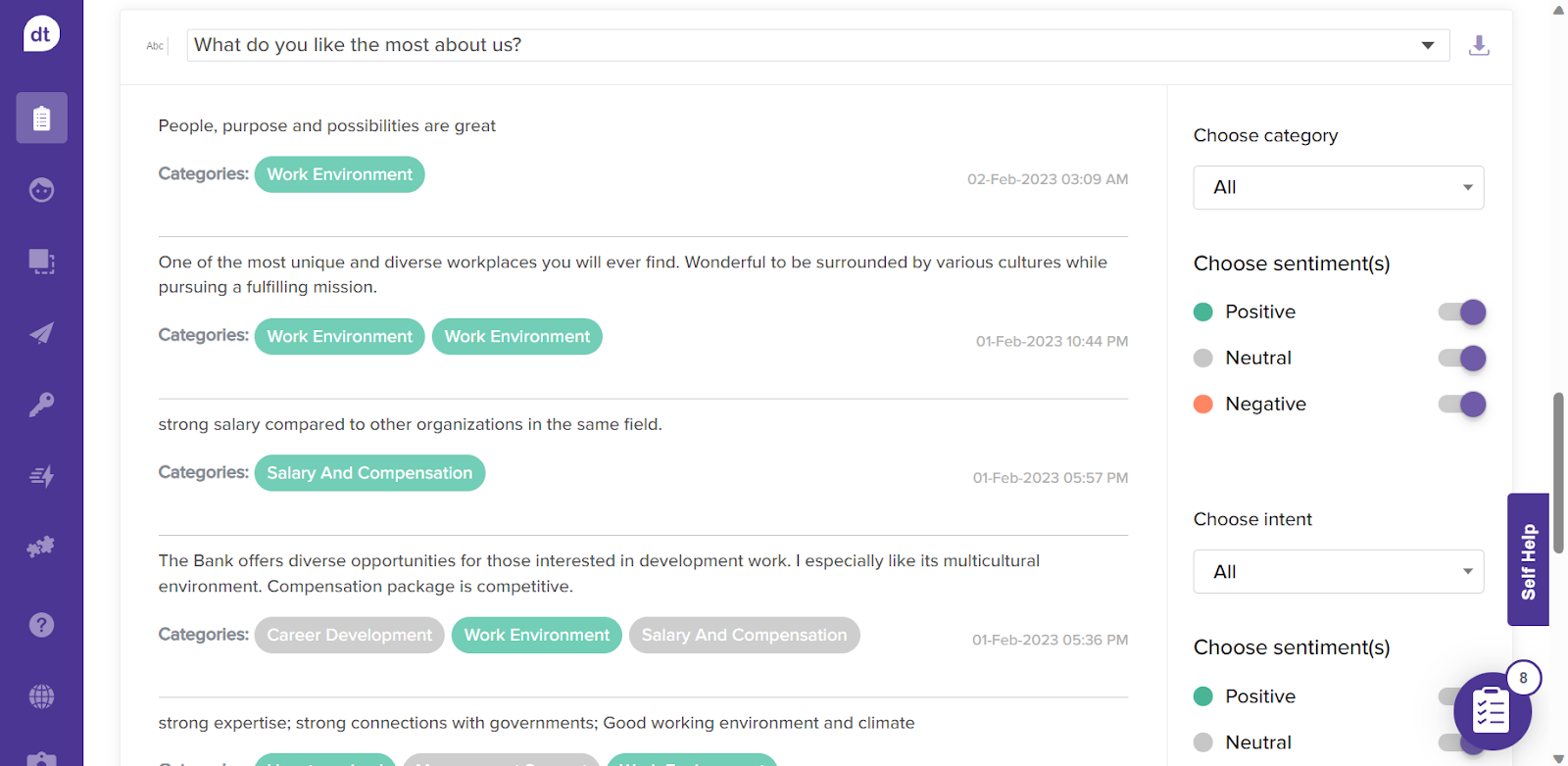This screenshot has height=766, width=1568.
Task: Click the face icon in sidebar
Action: (x=41, y=190)
